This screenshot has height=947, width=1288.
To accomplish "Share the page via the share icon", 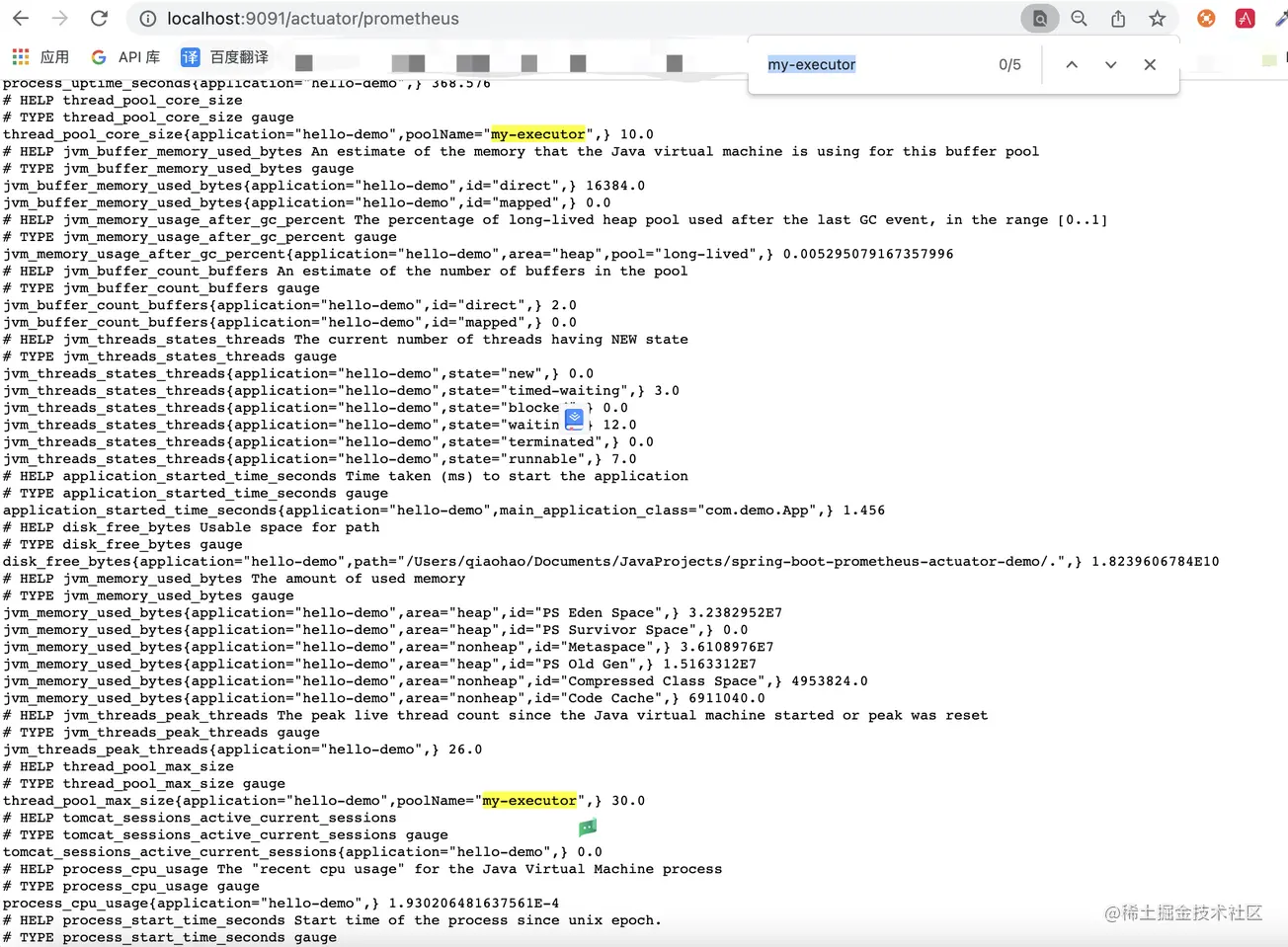I will coord(1118,18).
